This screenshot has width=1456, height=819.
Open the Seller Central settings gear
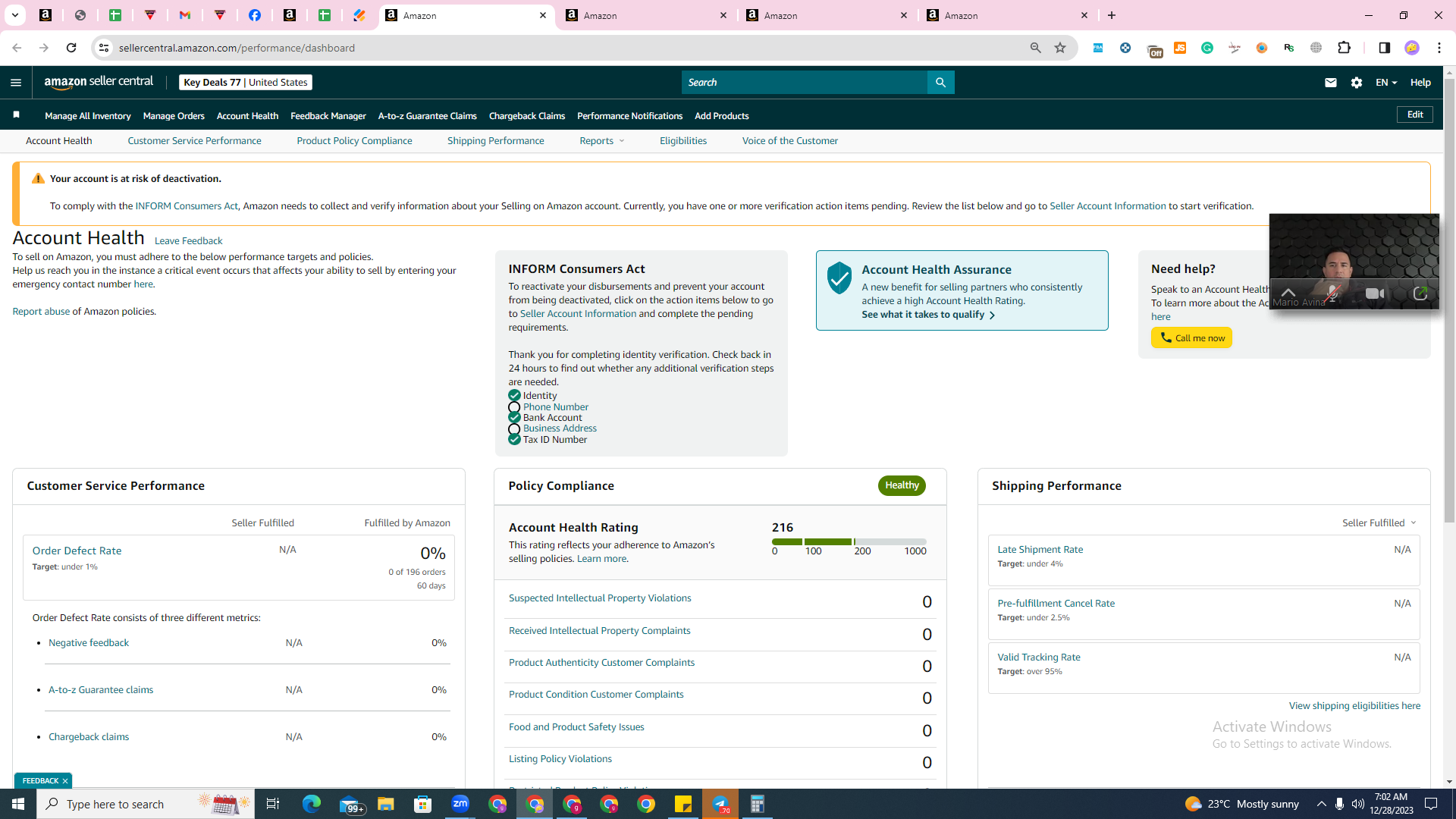click(1357, 83)
